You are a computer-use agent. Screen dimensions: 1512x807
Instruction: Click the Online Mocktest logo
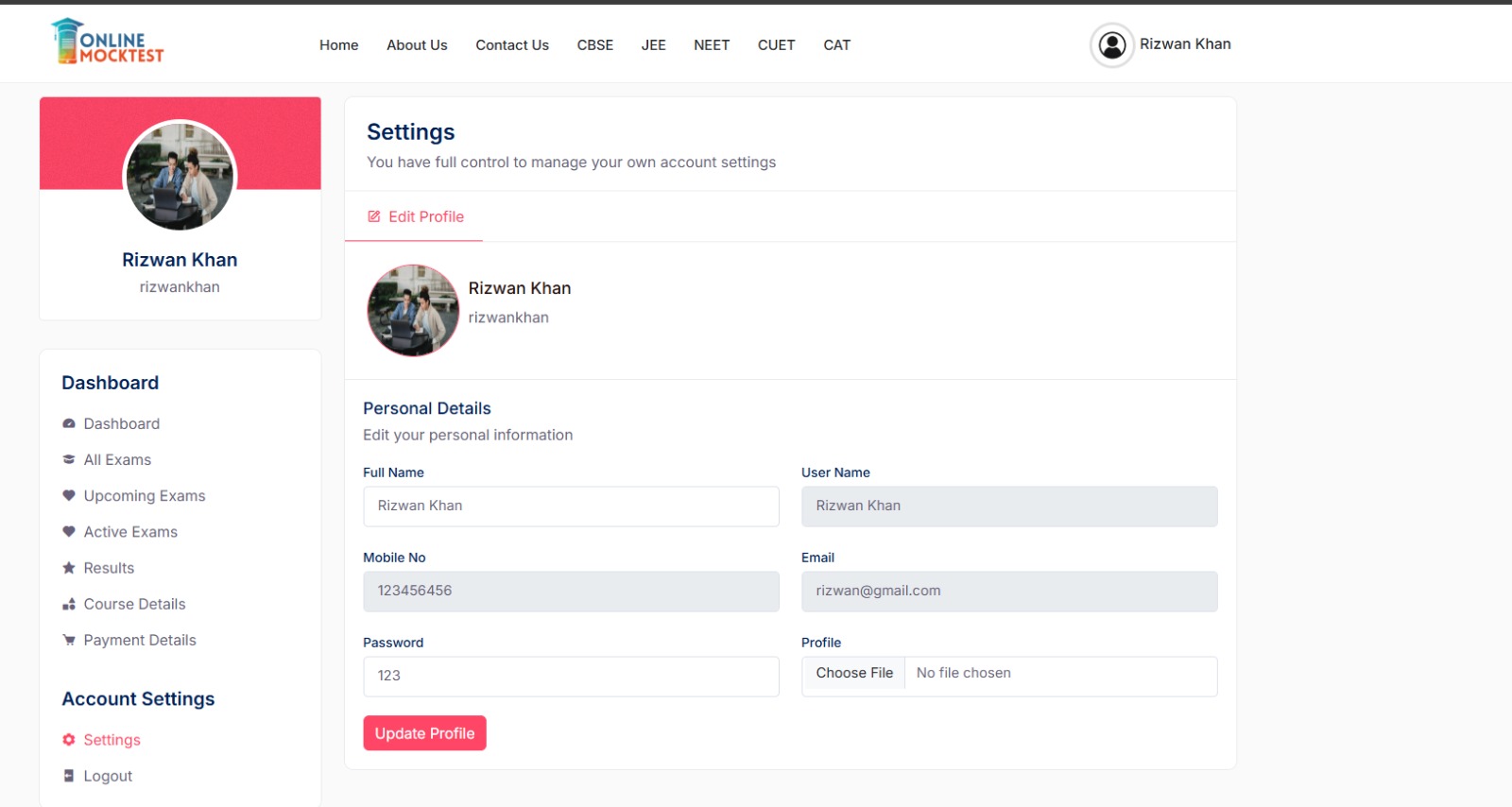pos(108,43)
